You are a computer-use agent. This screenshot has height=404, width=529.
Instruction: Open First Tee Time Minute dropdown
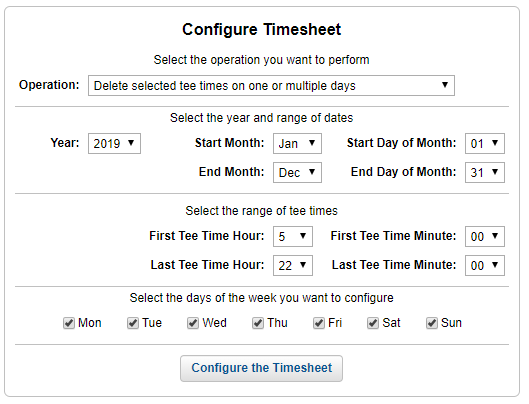[485, 236]
